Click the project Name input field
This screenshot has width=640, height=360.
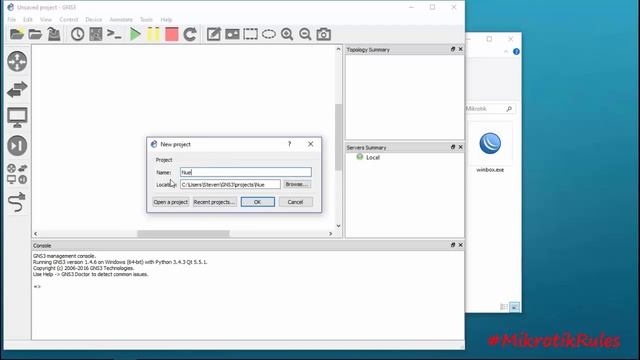(x=246, y=172)
